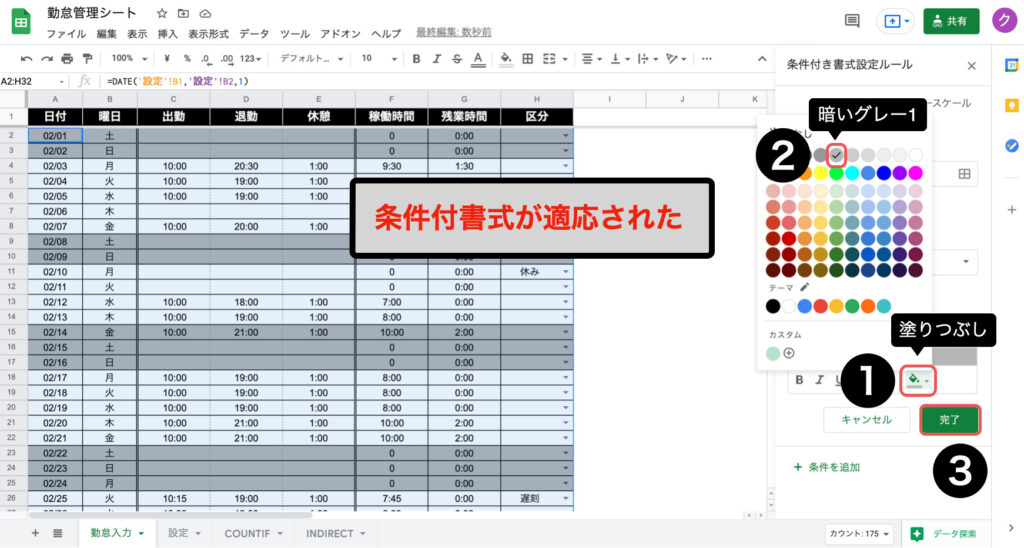Click the 条件を追加 link
This screenshot has height=548, width=1024.
(x=827, y=467)
